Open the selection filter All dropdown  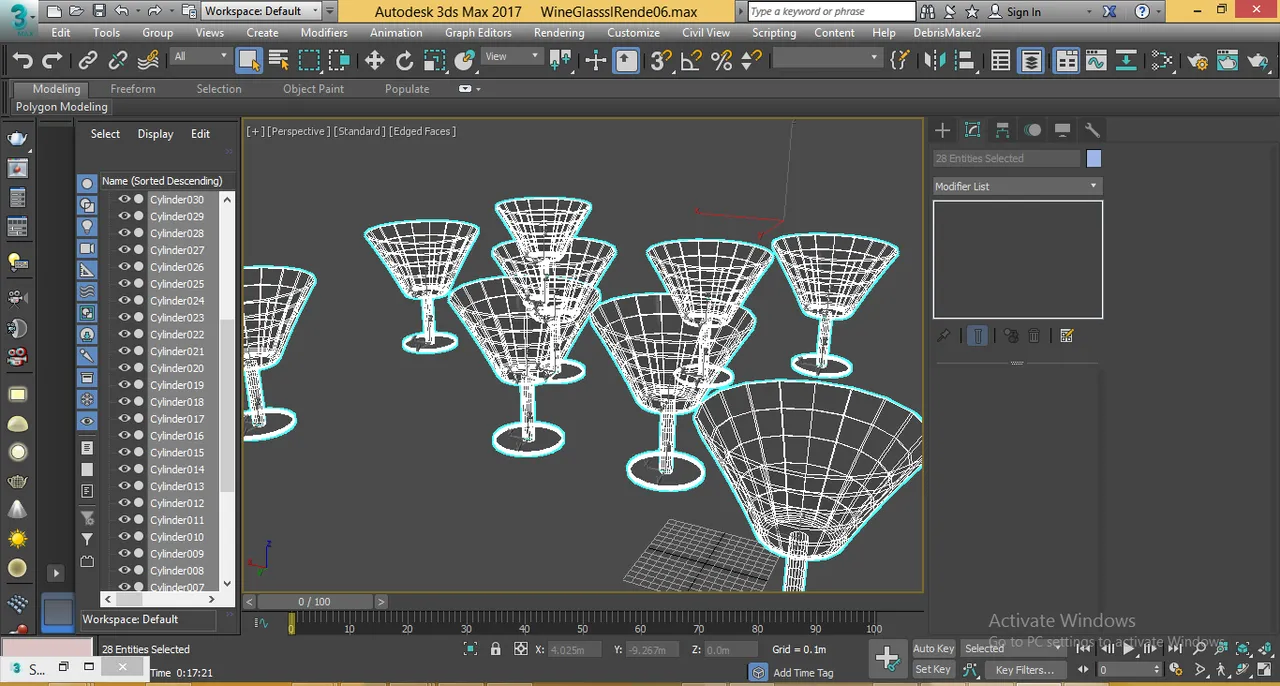pyautogui.click(x=200, y=57)
